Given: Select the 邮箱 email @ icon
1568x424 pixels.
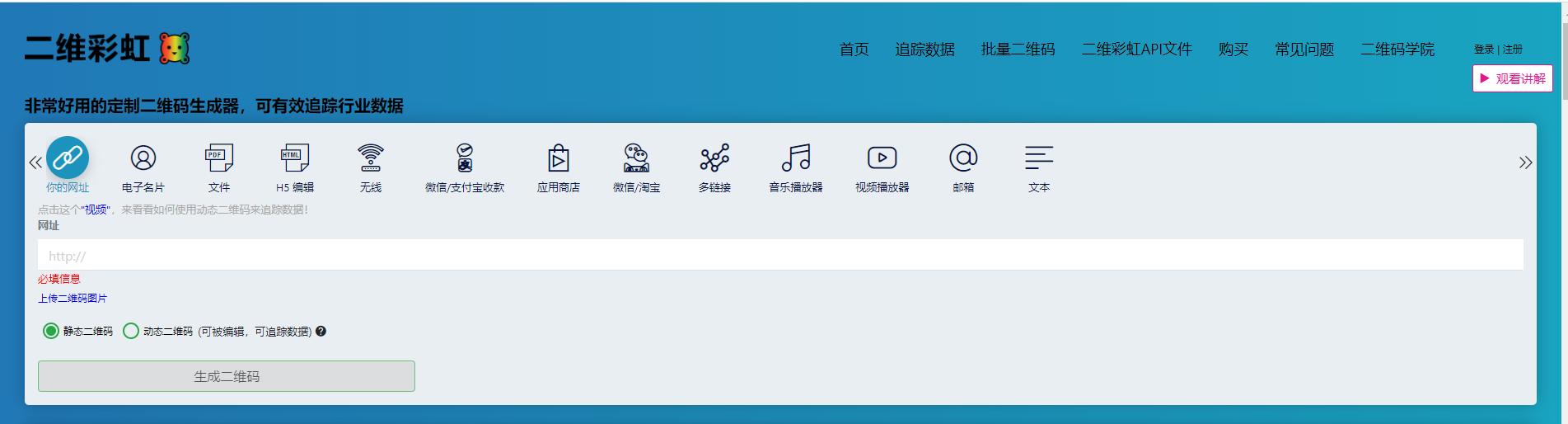Looking at the screenshot, I should coord(963,158).
